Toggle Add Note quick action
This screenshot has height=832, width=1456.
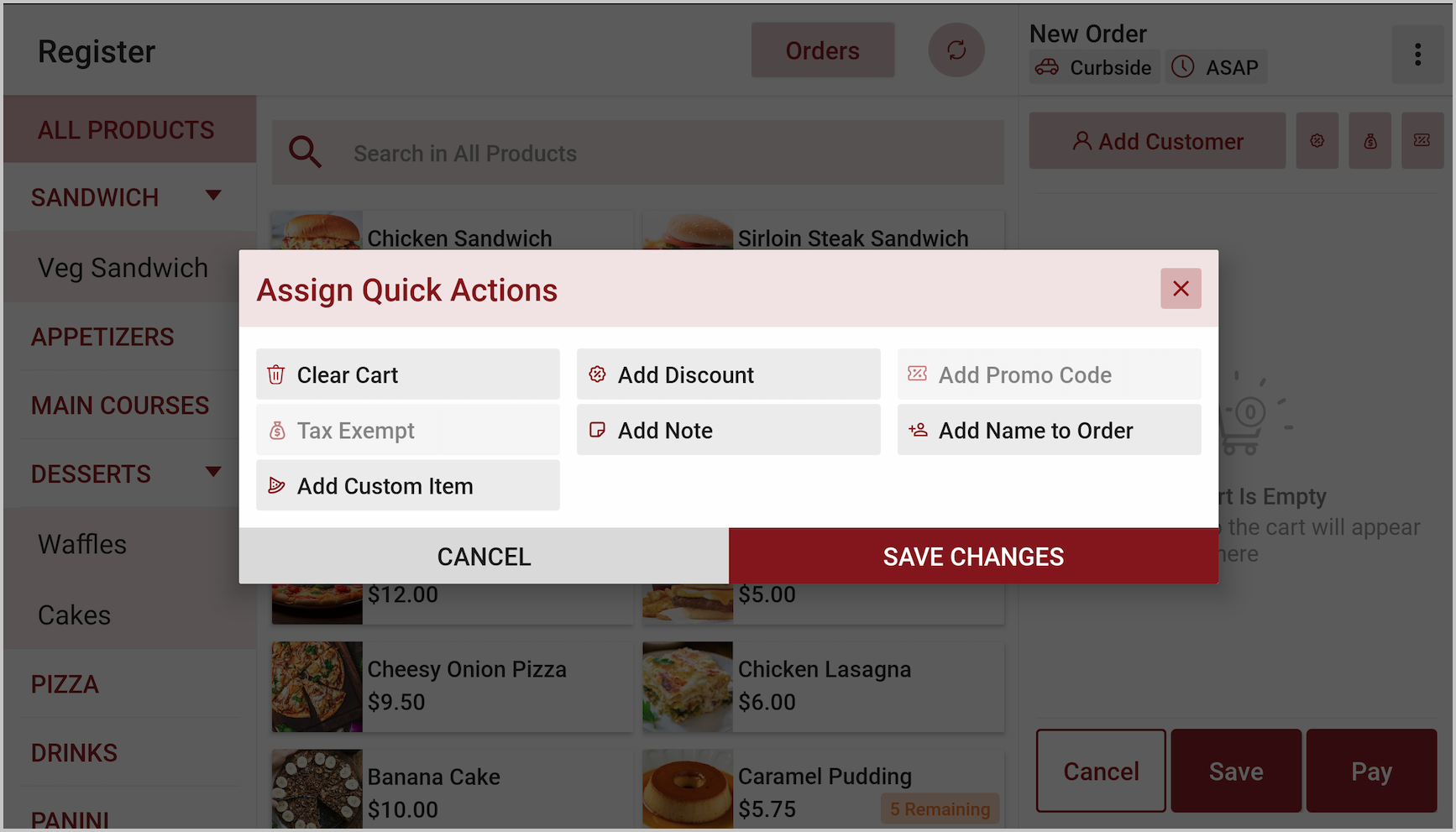728,430
